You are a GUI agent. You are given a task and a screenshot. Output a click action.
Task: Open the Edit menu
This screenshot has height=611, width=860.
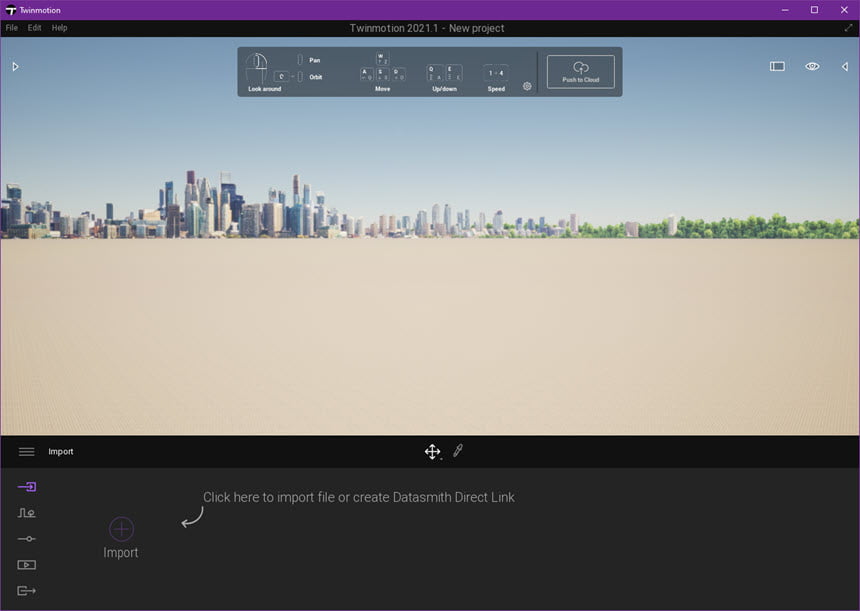35,27
